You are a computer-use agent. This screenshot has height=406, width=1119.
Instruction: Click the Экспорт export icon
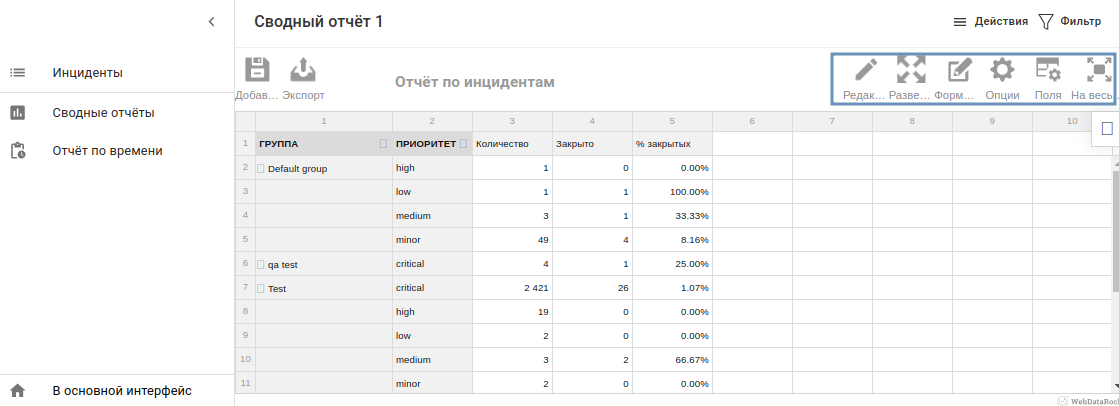303,71
